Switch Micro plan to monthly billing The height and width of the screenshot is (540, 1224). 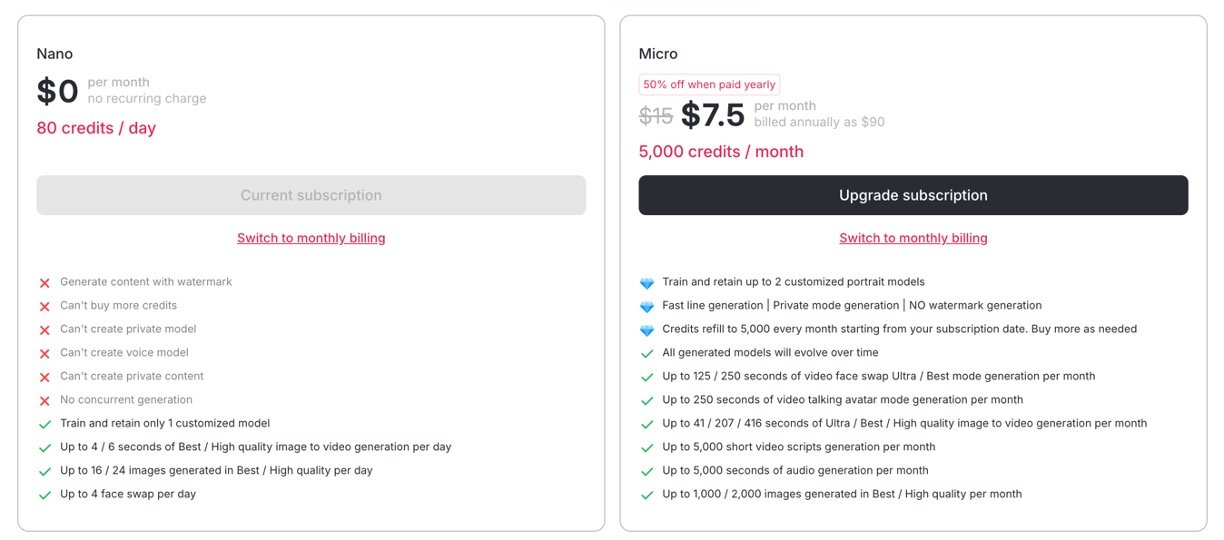913,238
